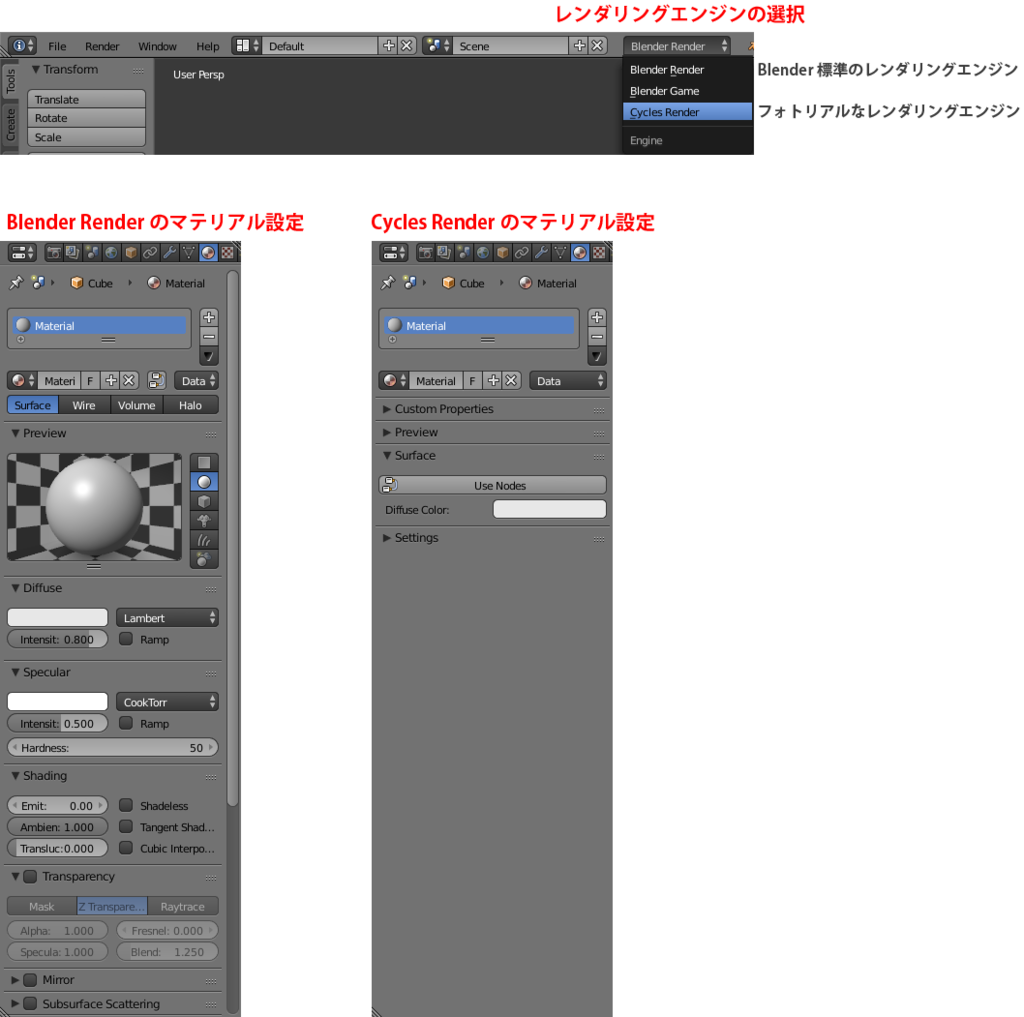Open Object Data tab in Blender Render panel
The width and height of the screenshot is (1024, 1017).
click(189, 253)
